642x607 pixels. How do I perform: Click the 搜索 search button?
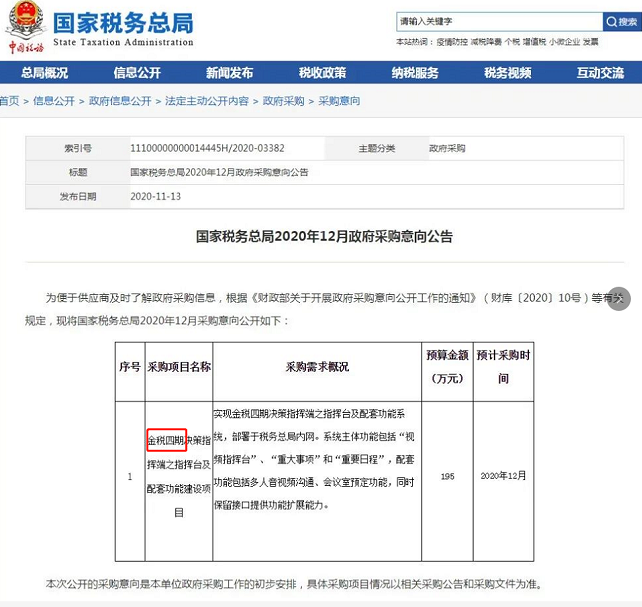point(622,22)
